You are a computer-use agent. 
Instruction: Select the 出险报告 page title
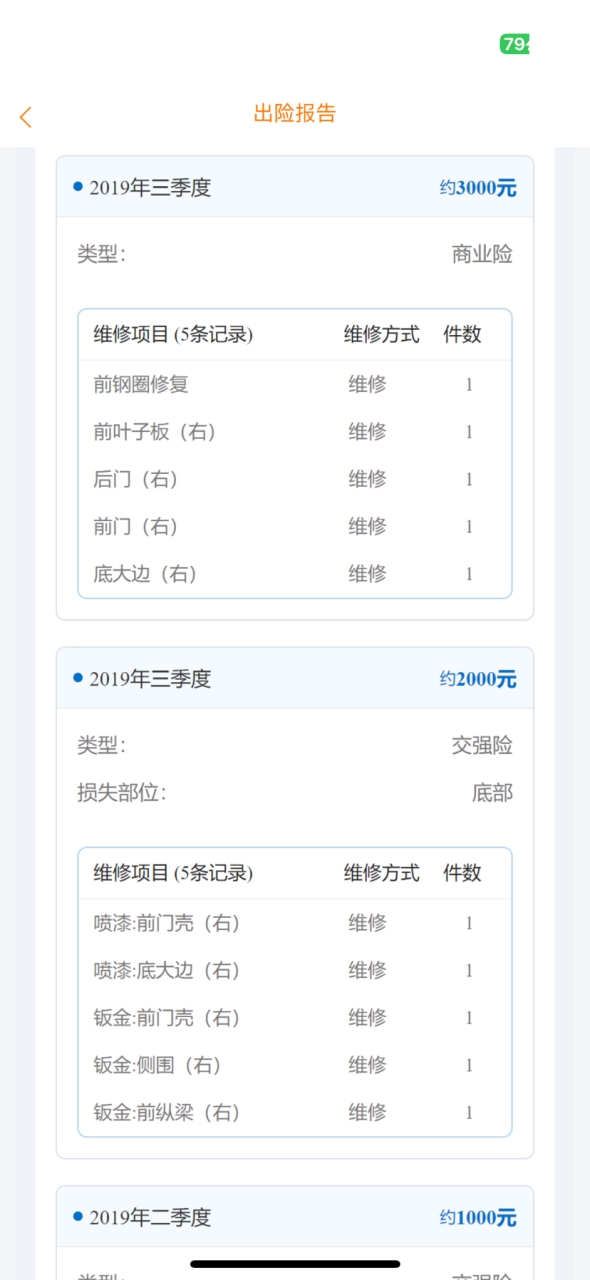click(x=295, y=113)
